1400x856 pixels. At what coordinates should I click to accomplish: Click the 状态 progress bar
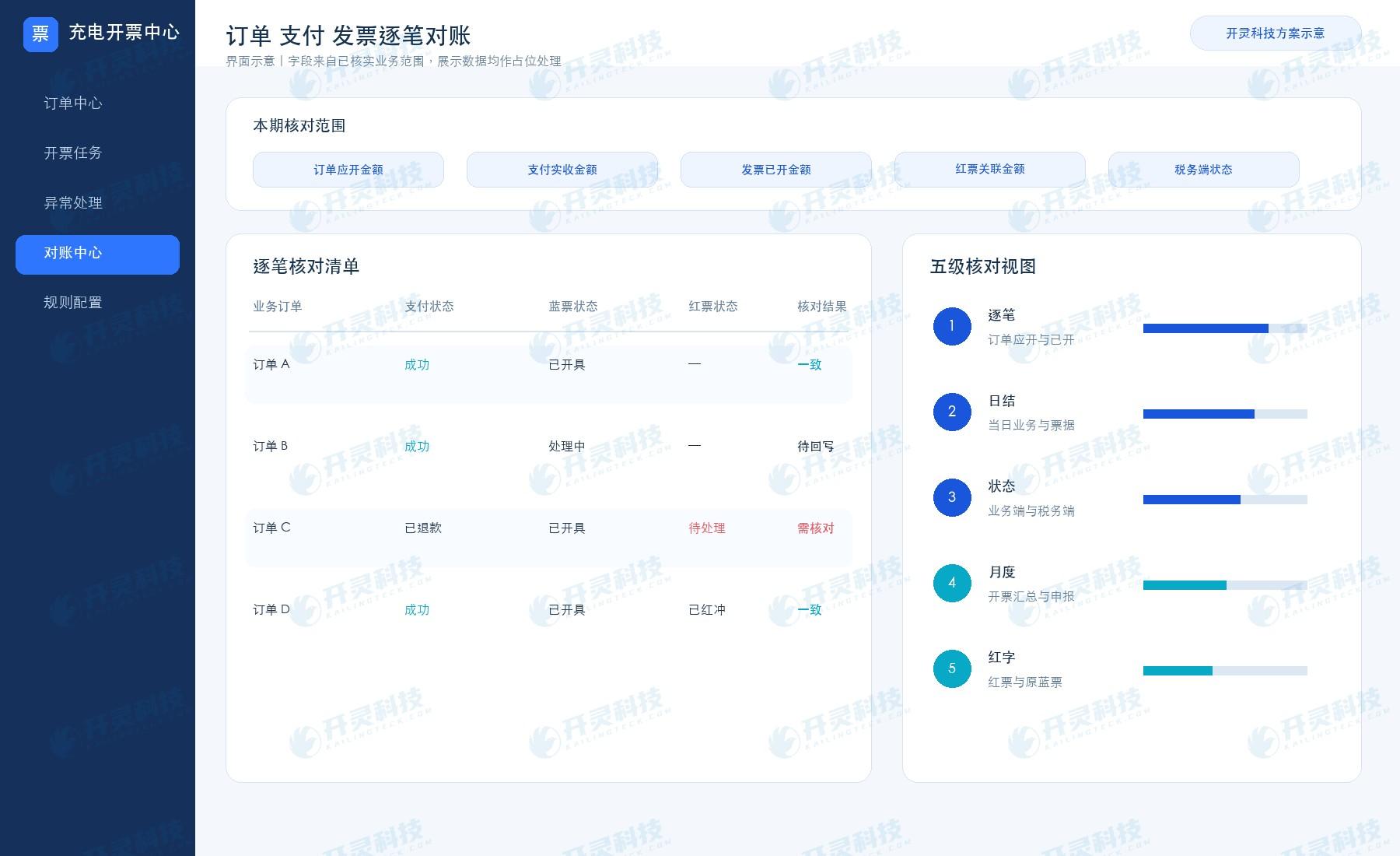tap(1225, 500)
